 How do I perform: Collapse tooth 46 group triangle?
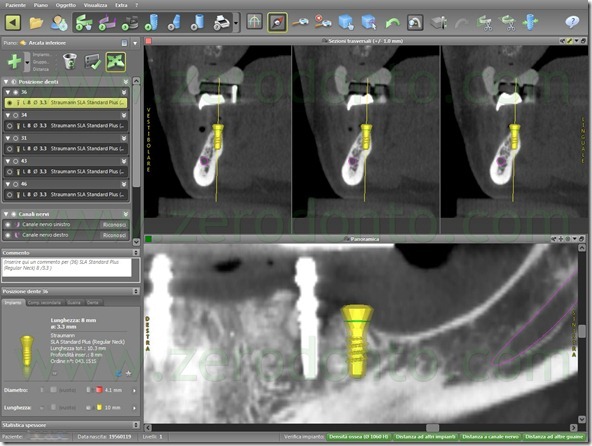8,184
